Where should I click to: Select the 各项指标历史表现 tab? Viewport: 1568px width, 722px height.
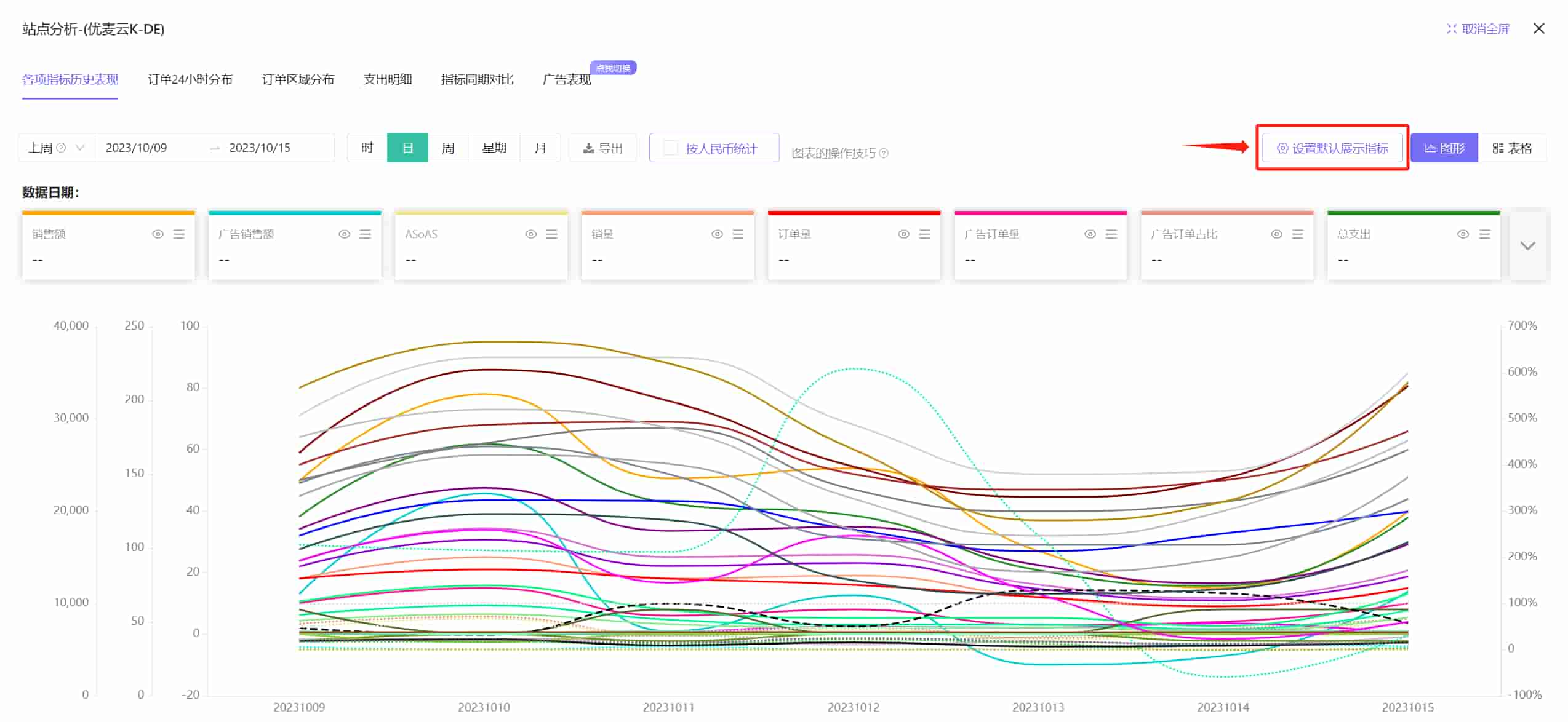[x=70, y=79]
